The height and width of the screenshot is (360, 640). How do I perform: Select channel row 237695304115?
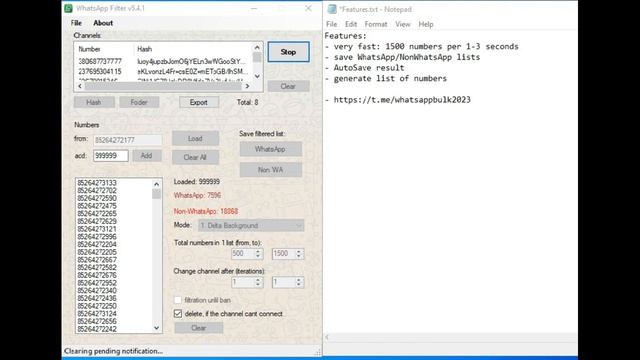click(x=163, y=71)
